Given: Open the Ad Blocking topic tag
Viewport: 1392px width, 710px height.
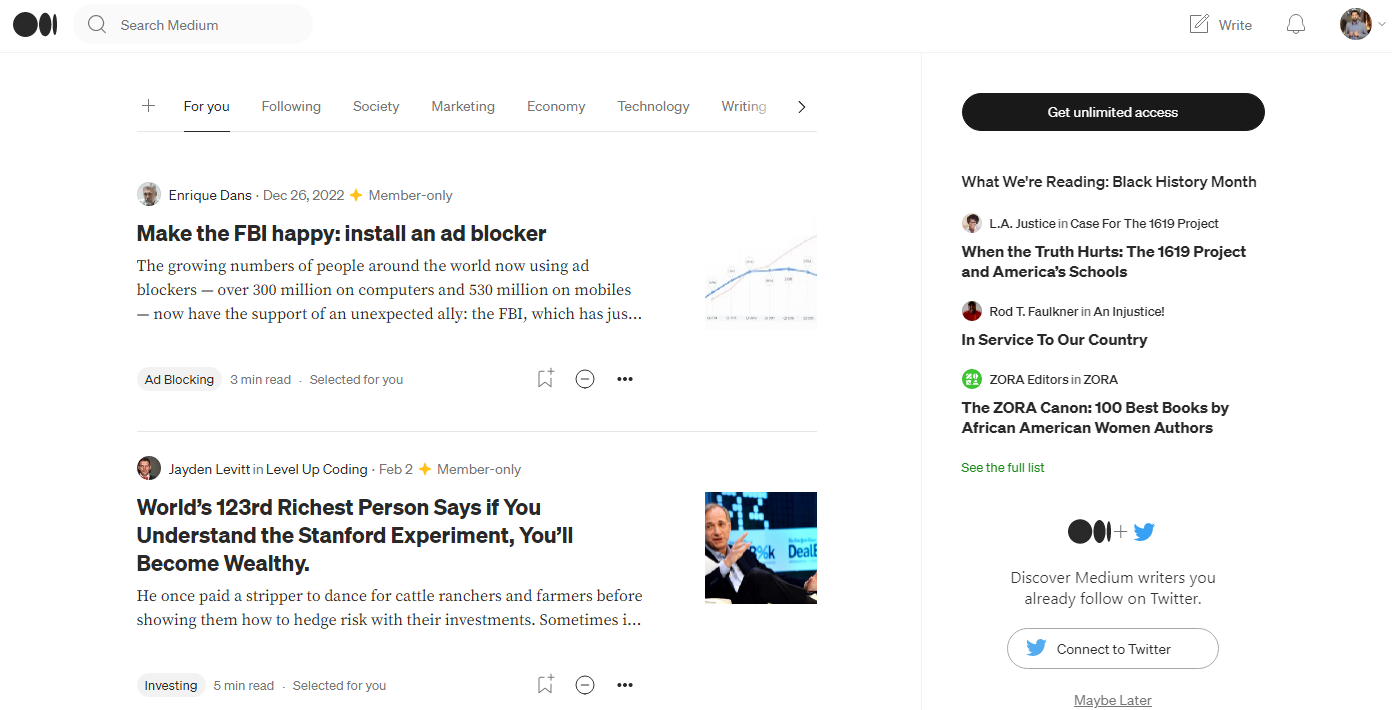Looking at the screenshot, I should coord(179,379).
